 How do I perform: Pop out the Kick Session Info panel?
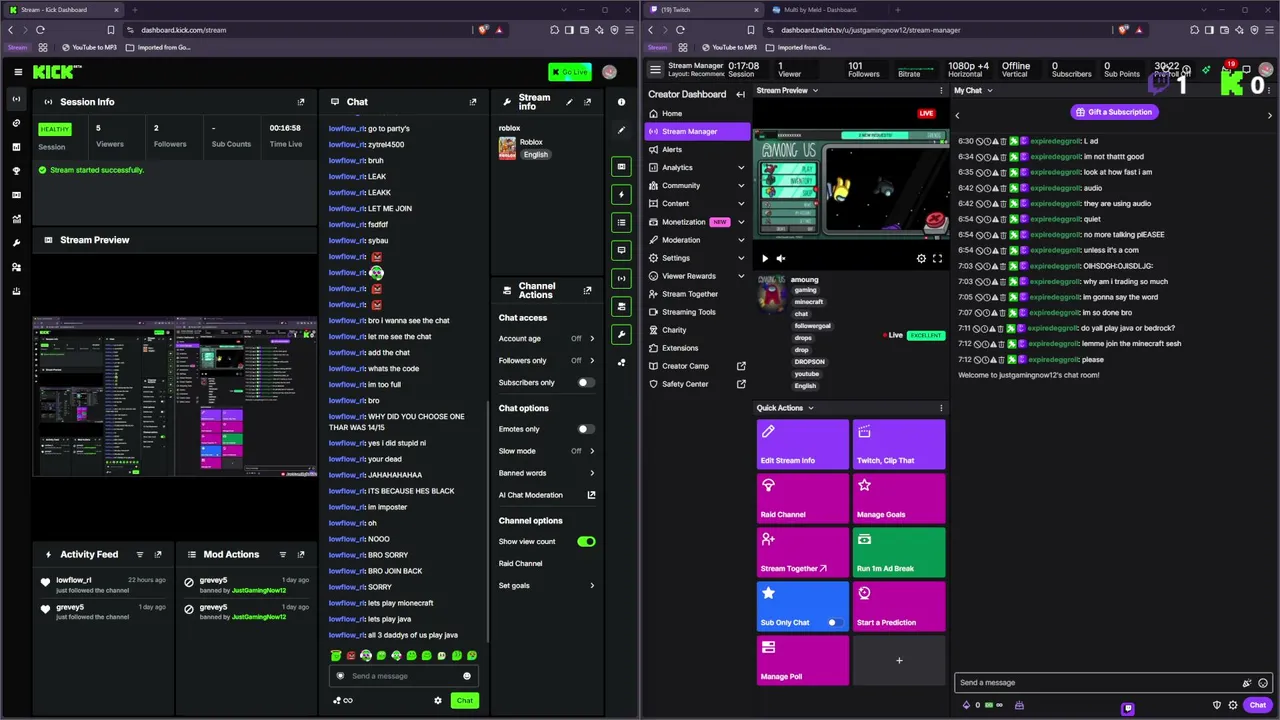tap(301, 102)
